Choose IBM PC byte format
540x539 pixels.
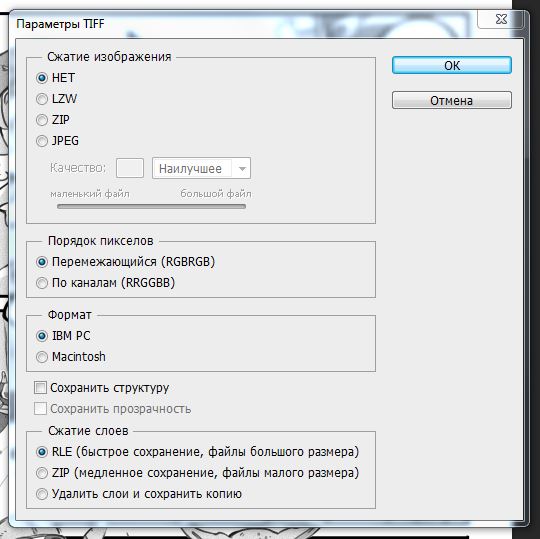point(42,336)
